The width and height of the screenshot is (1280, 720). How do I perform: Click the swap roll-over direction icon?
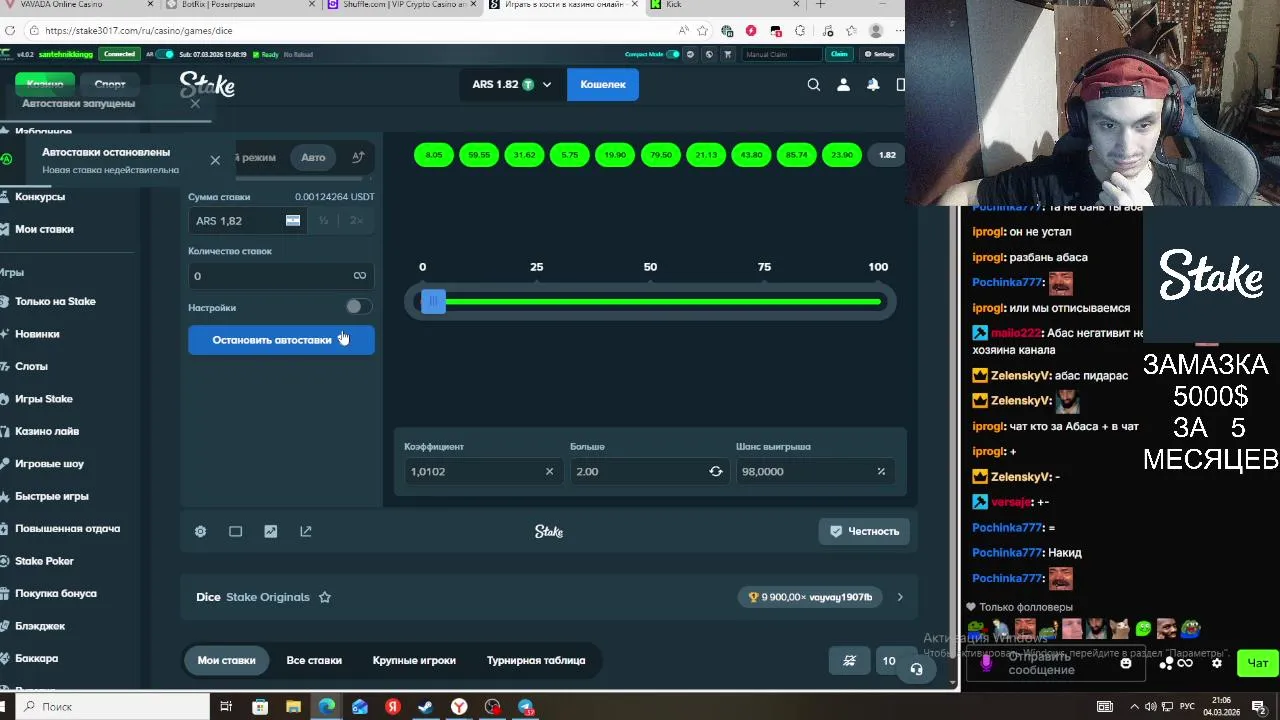point(716,471)
